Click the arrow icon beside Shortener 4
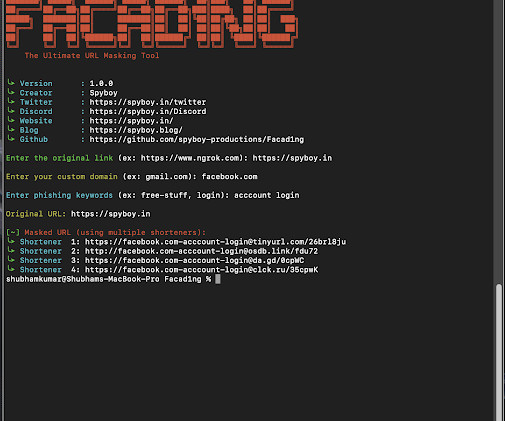505x421 pixels. [11, 269]
